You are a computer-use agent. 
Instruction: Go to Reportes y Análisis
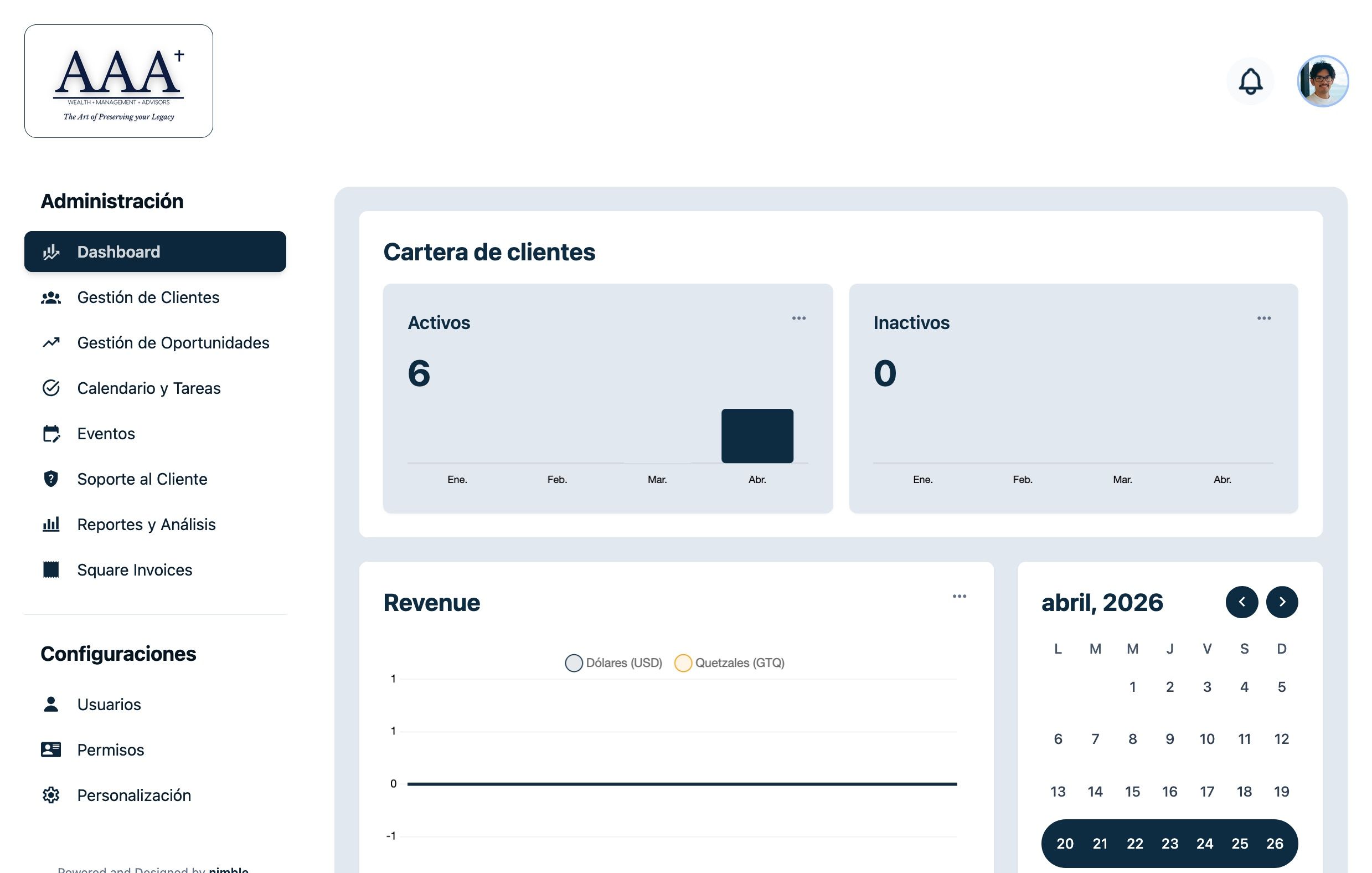pyautogui.click(x=155, y=525)
